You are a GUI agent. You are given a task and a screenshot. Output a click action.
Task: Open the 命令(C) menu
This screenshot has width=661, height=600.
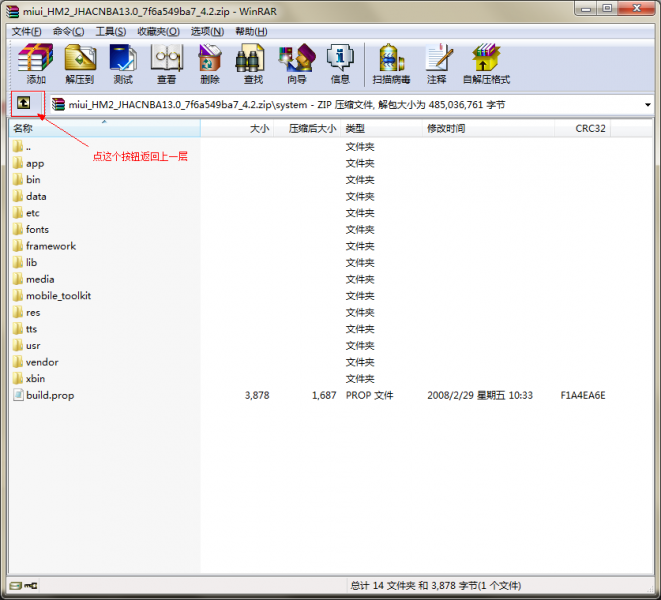pyautogui.click(x=68, y=32)
